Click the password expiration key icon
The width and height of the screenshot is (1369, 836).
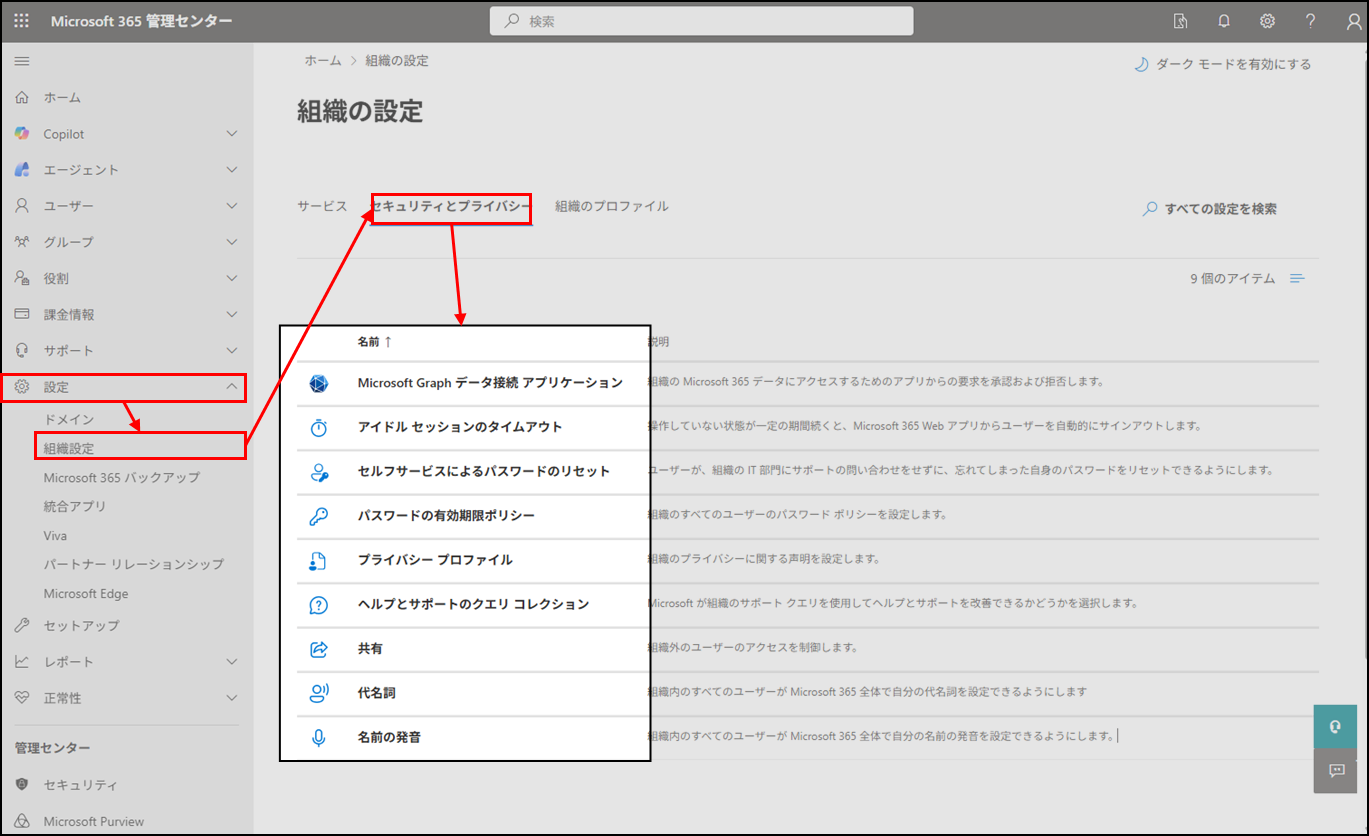point(319,516)
